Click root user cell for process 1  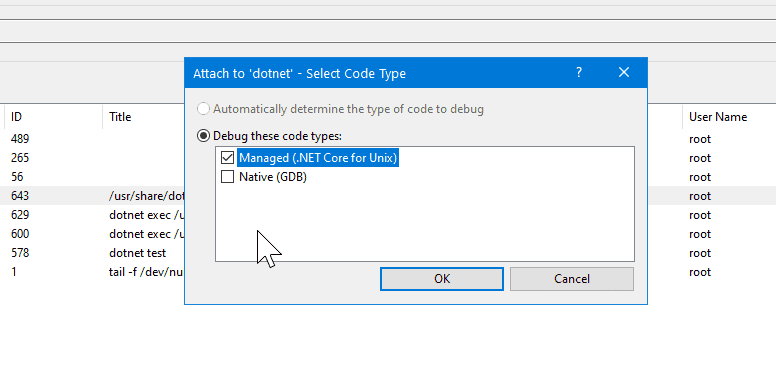(700, 272)
